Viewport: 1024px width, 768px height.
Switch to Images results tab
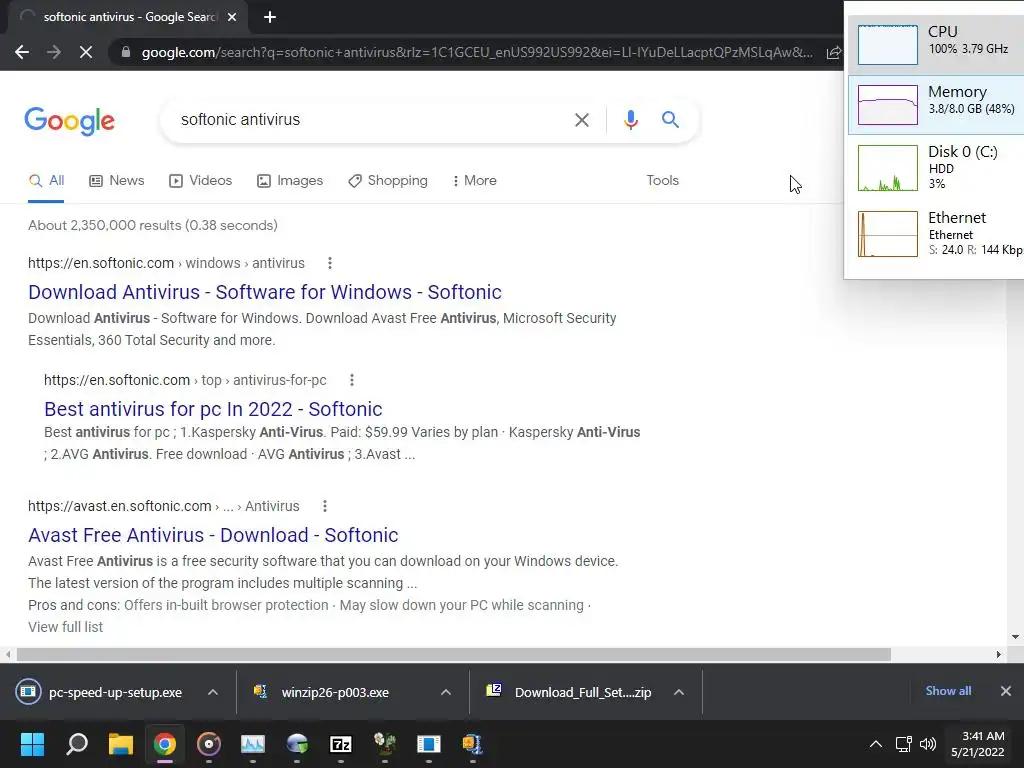pyautogui.click(x=290, y=181)
